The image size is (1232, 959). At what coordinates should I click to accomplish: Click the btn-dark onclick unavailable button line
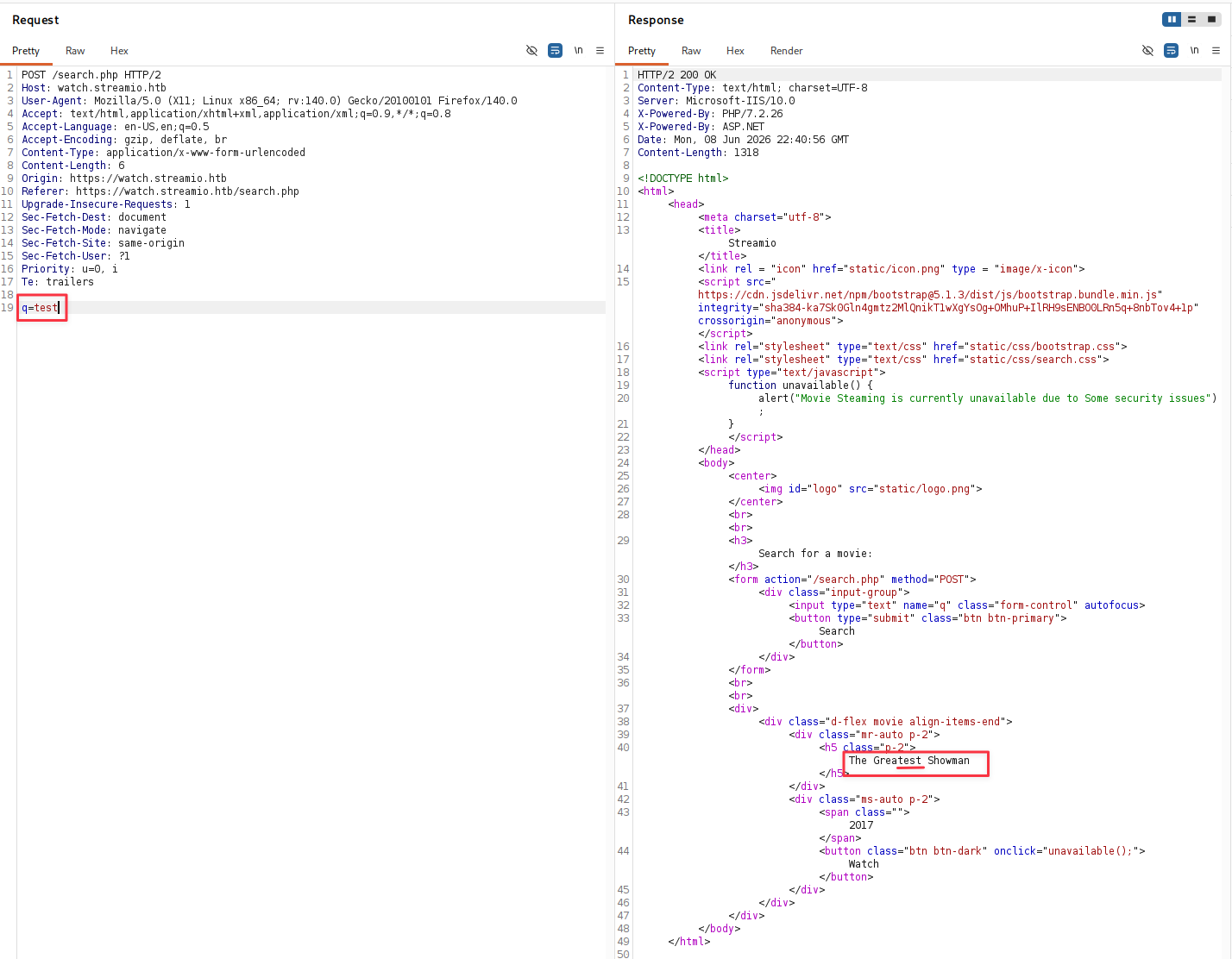(982, 851)
